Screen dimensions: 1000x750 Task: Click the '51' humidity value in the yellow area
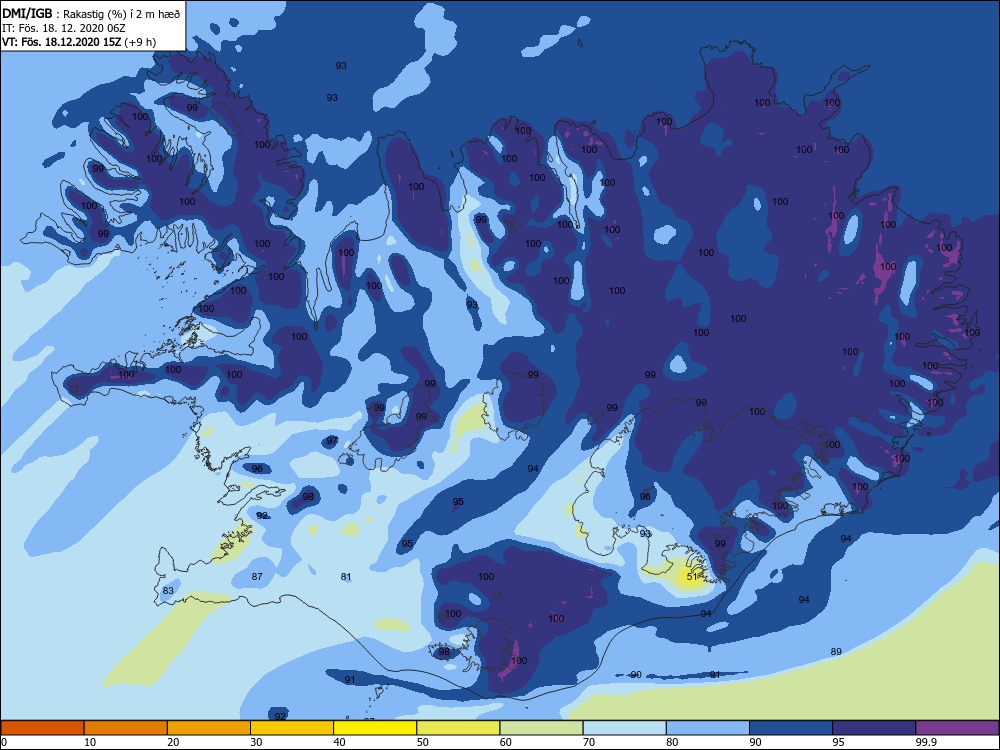tap(693, 577)
